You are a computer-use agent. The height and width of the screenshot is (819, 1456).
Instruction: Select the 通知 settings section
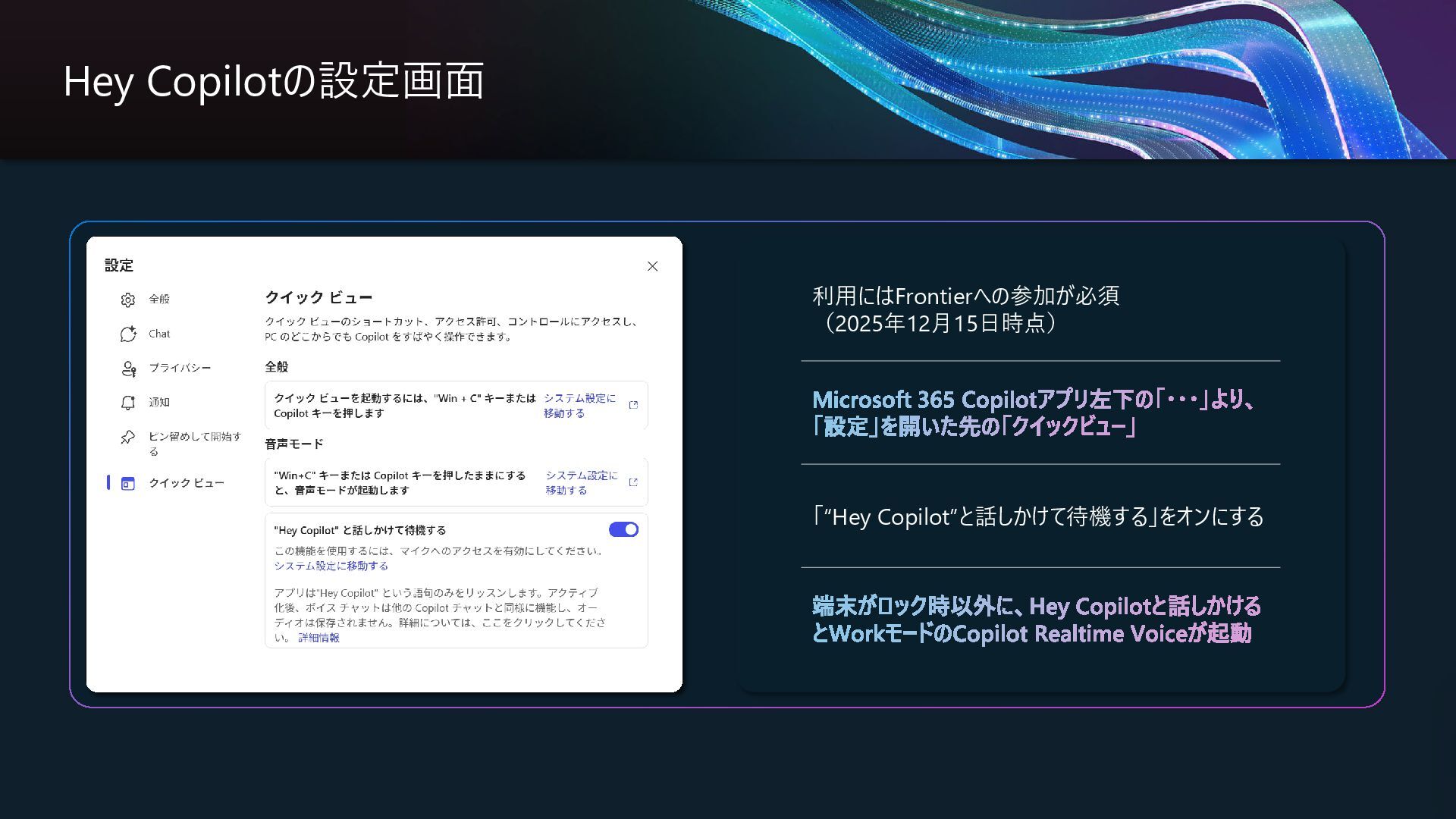click(159, 402)
